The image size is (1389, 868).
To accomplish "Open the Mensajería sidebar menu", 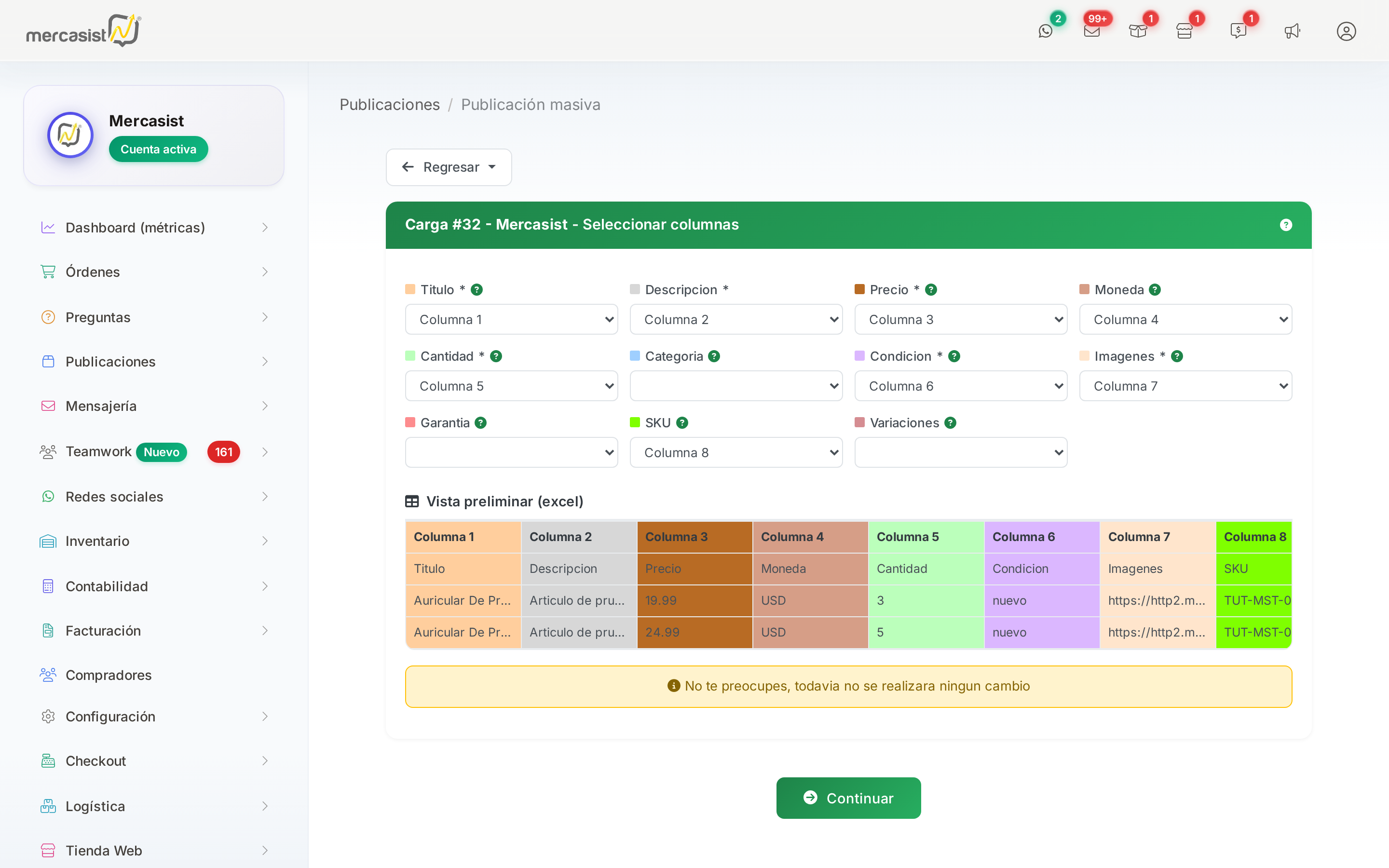I will click(154, 407).
